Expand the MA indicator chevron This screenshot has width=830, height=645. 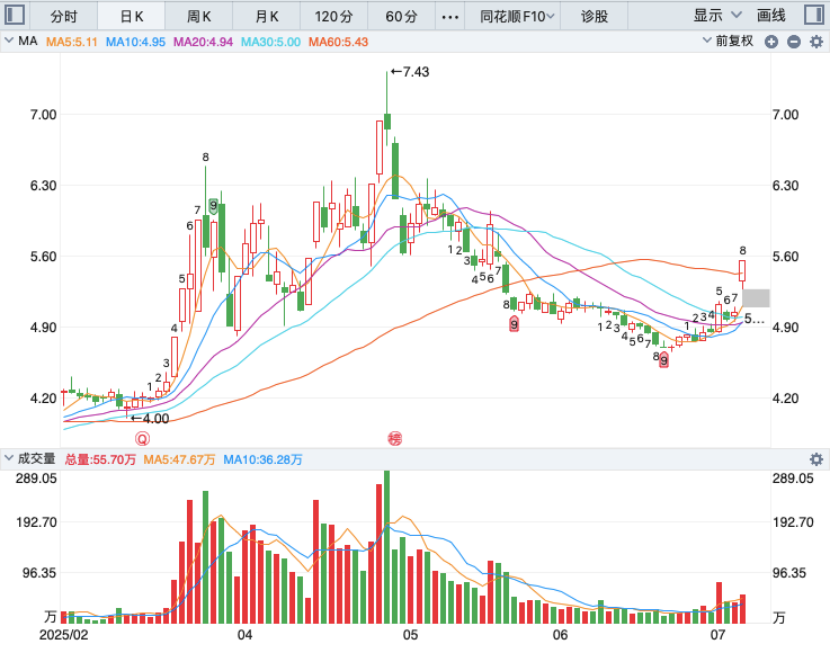tap(9, 41)
